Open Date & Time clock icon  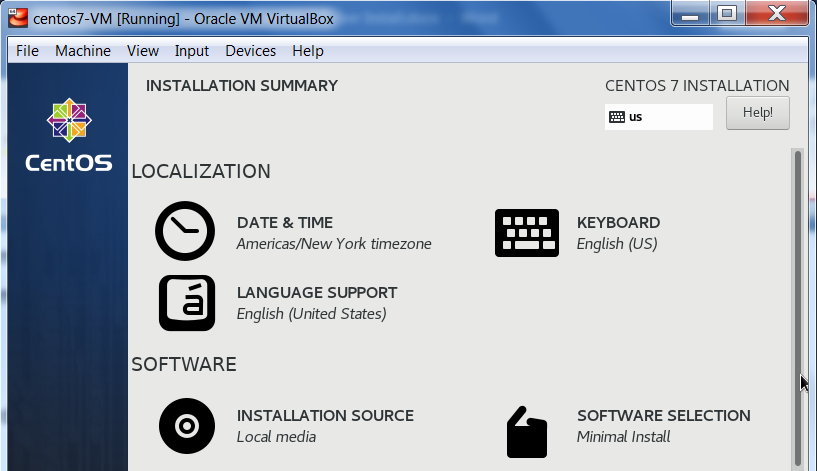[185, 232]
